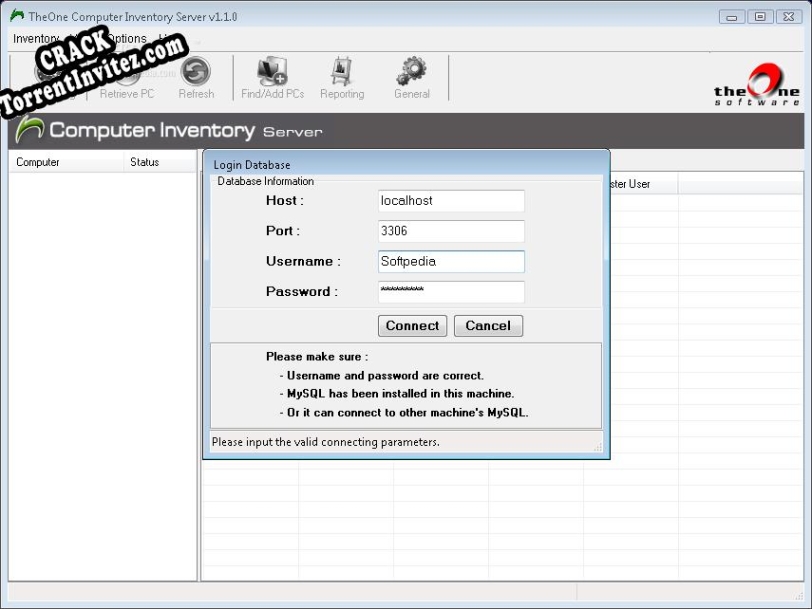Select the Username field containing Softpedia
The image size is (812, 609).
coord(450,261)
